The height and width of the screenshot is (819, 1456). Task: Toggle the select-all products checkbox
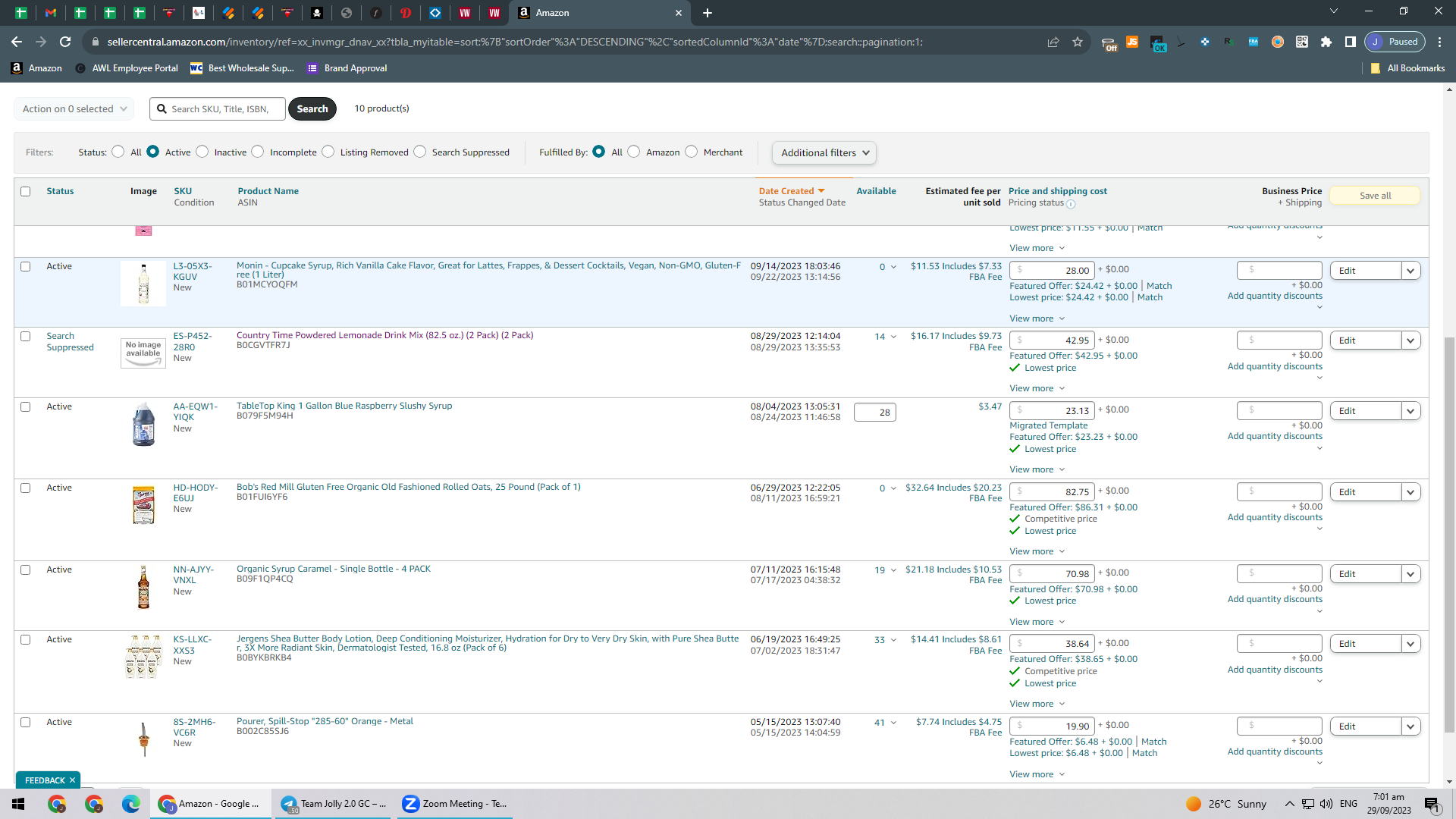pyautogui.click(x=26, y=191)
